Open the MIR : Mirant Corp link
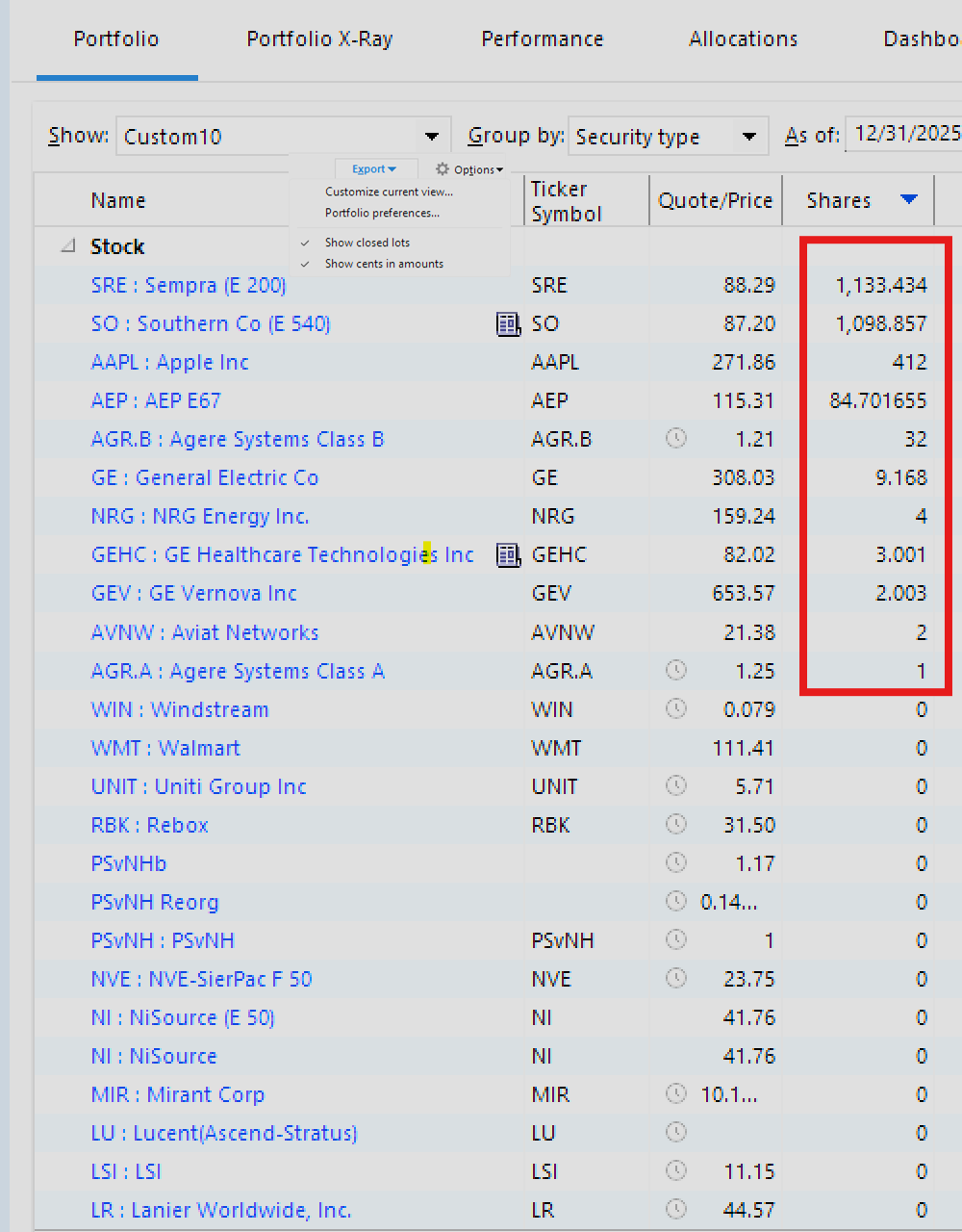The height and width of the screenshot is (1232, 962). [178, 1094]
